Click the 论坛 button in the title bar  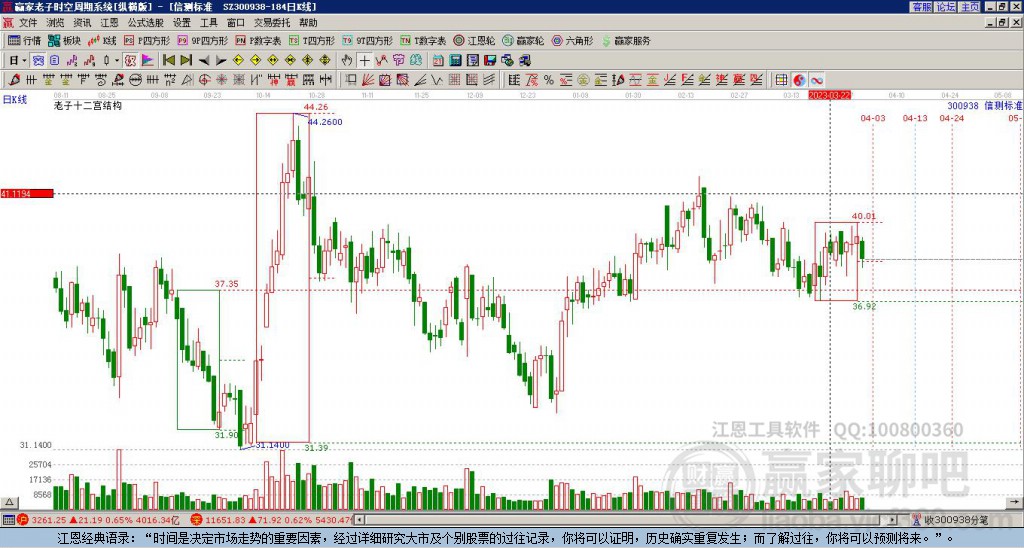coord(946,7)
